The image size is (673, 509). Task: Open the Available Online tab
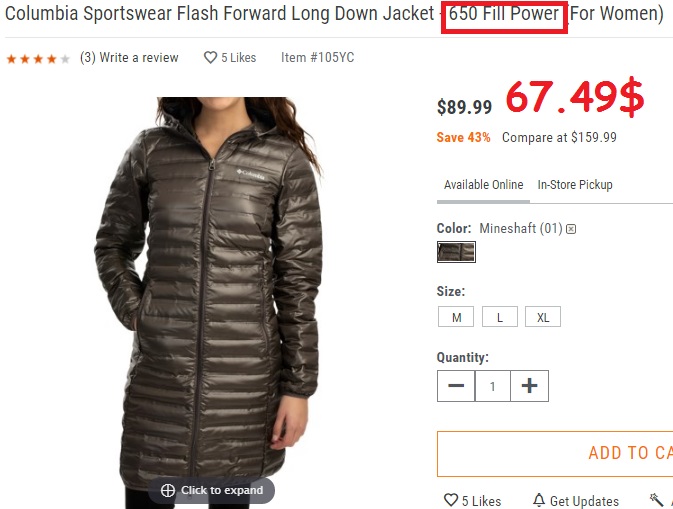tap(483, 185)
